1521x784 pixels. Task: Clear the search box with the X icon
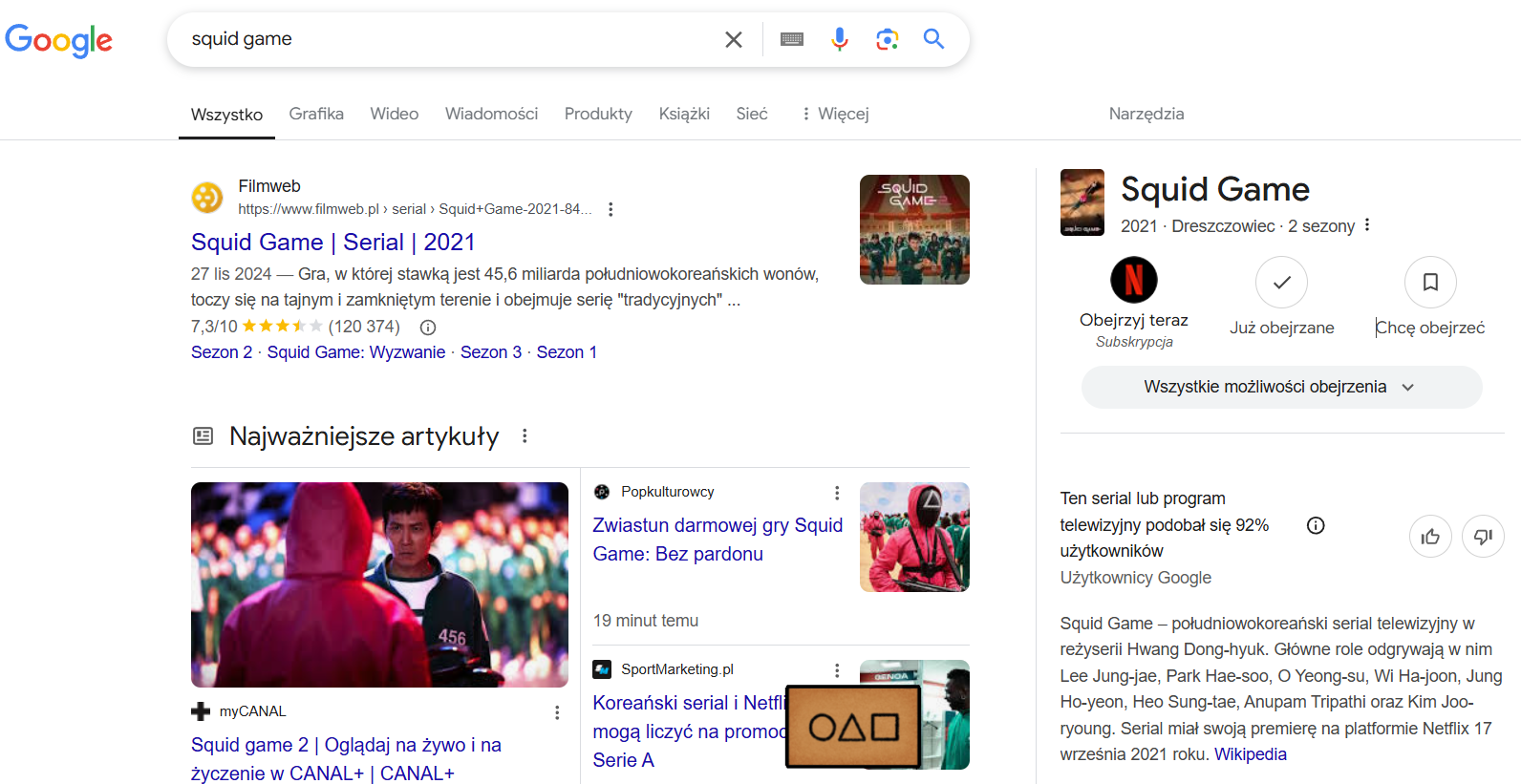click(x=733, y=39)
